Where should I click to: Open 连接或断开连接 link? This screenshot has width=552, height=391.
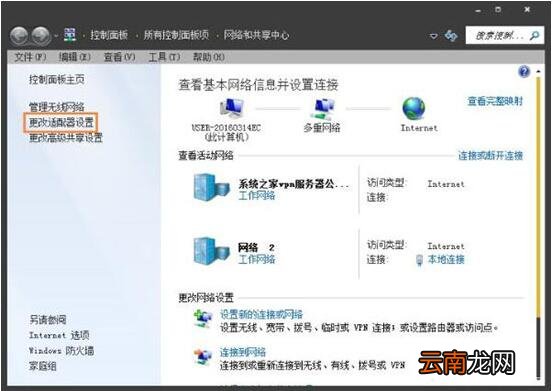(490, 156)
